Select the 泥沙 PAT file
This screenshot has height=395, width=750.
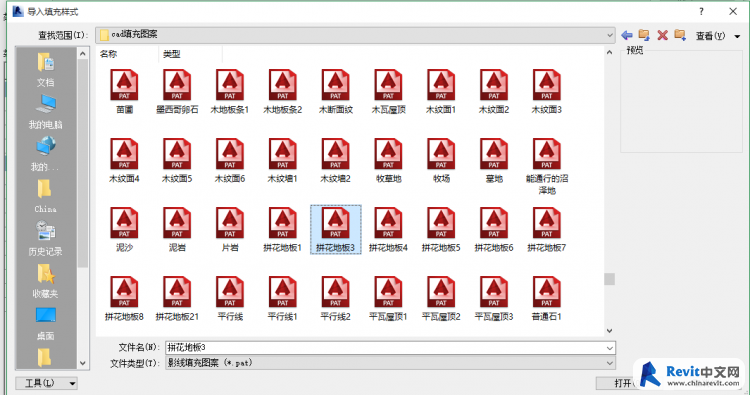pos(124,229)
